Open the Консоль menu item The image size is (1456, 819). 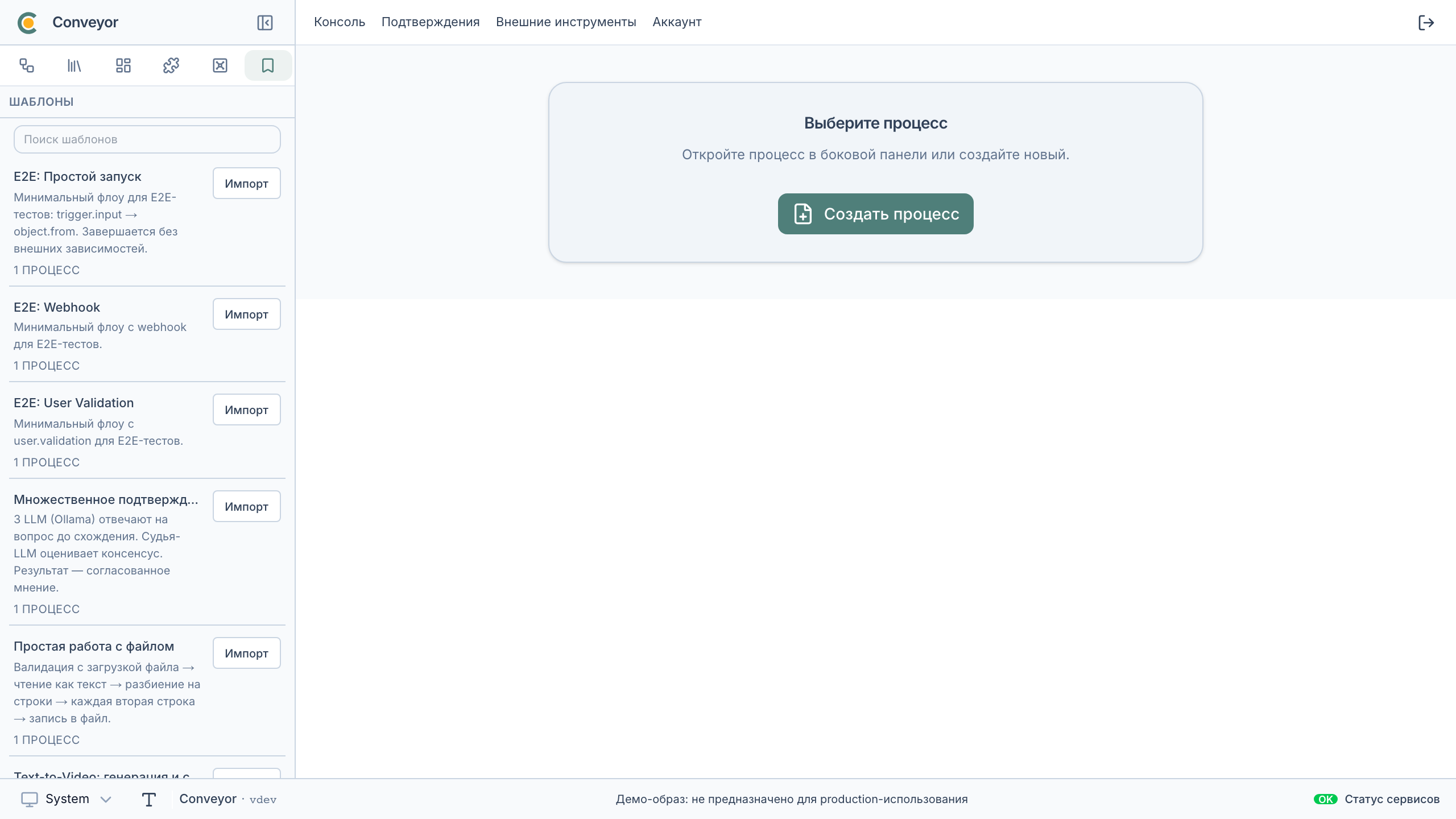[340, 22]
